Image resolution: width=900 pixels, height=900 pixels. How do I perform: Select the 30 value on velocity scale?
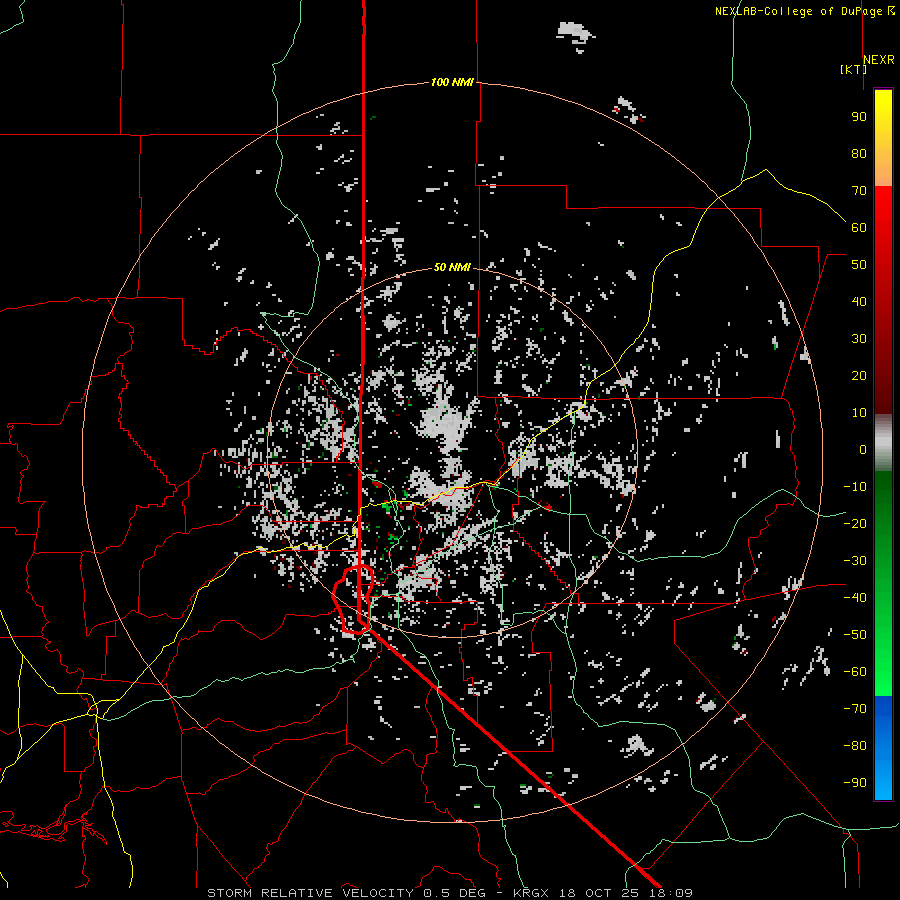point(859,339)
